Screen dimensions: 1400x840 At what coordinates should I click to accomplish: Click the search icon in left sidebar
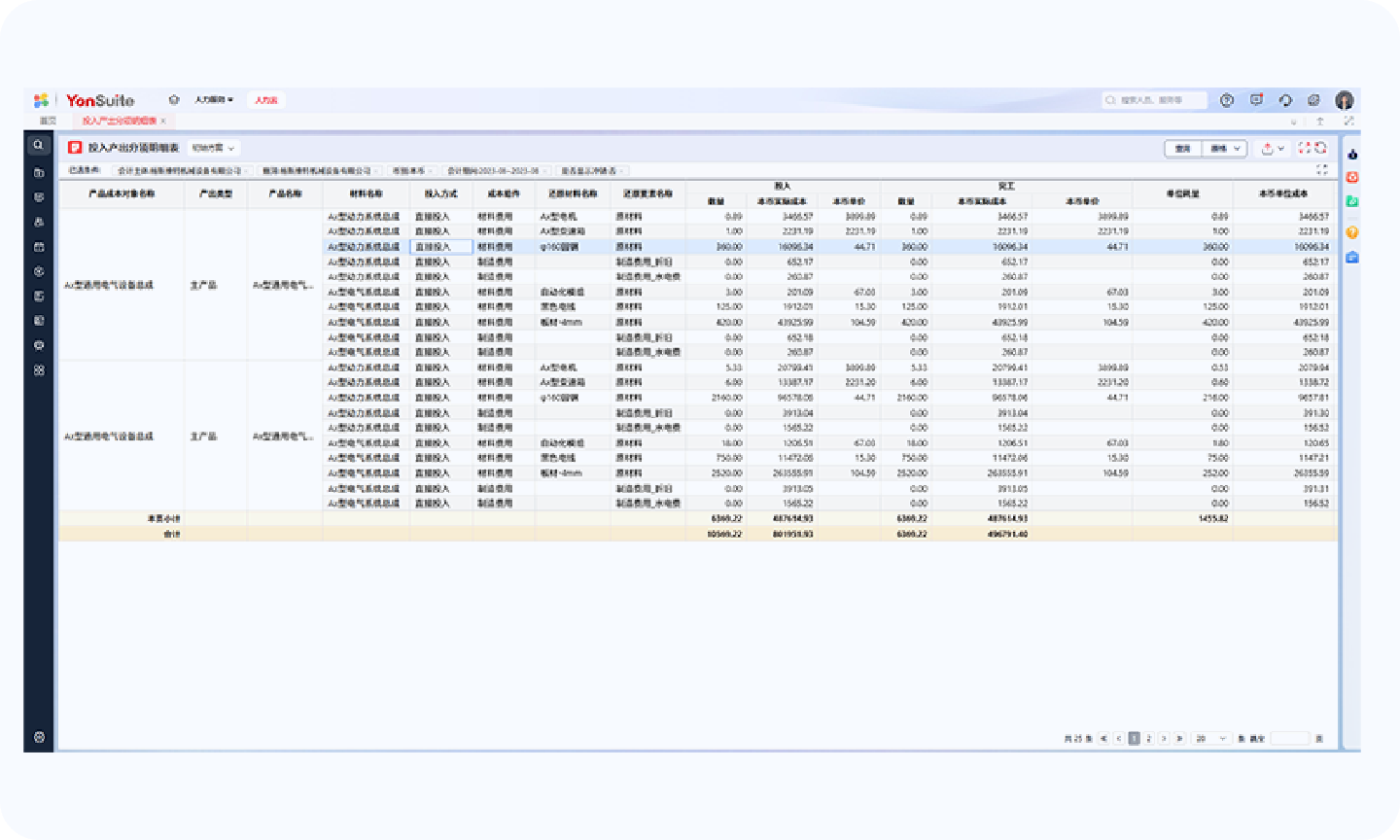pyautogui.click(x=38, y=145)
